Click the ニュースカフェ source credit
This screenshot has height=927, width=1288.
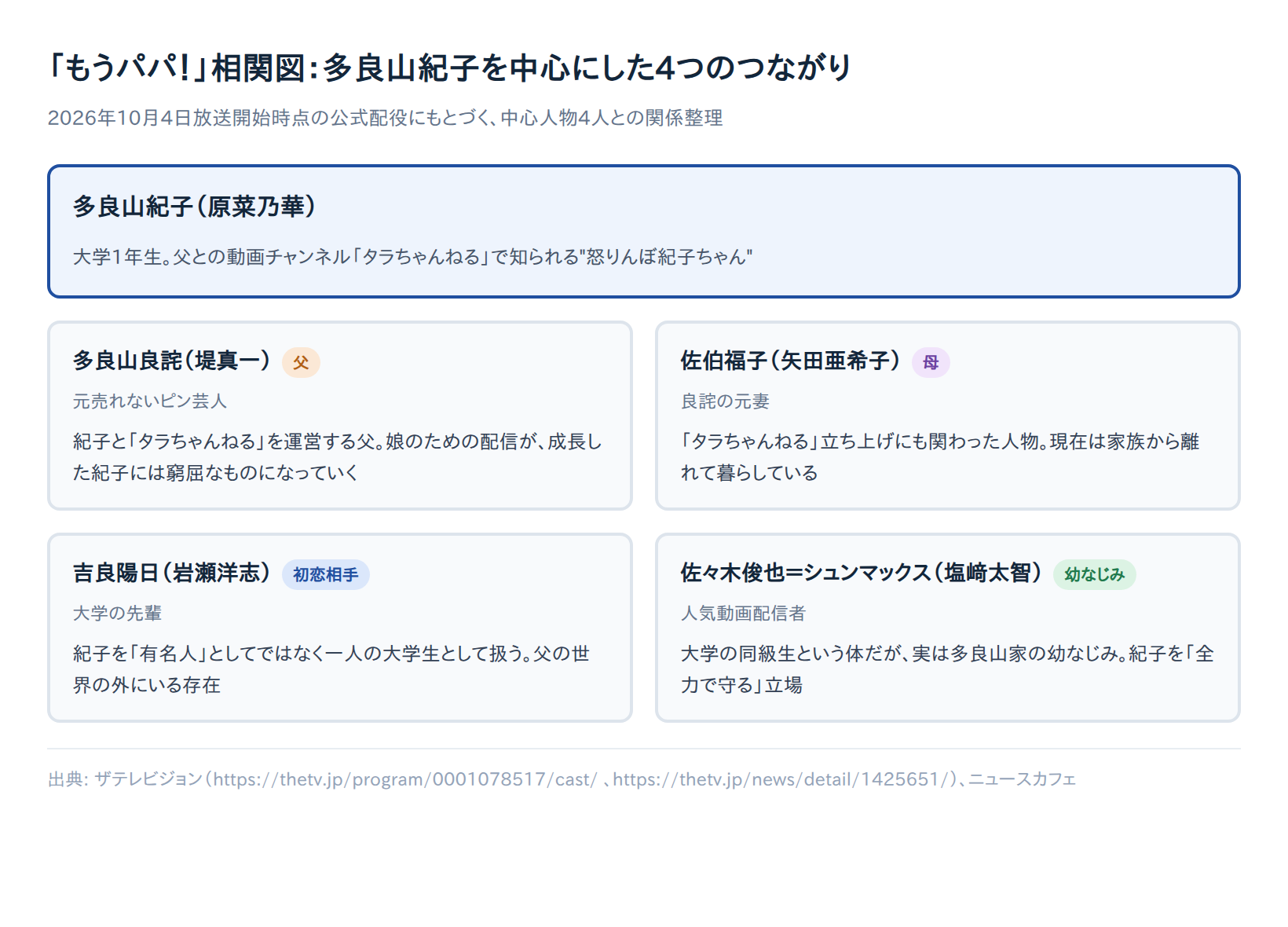(1022, 779)
